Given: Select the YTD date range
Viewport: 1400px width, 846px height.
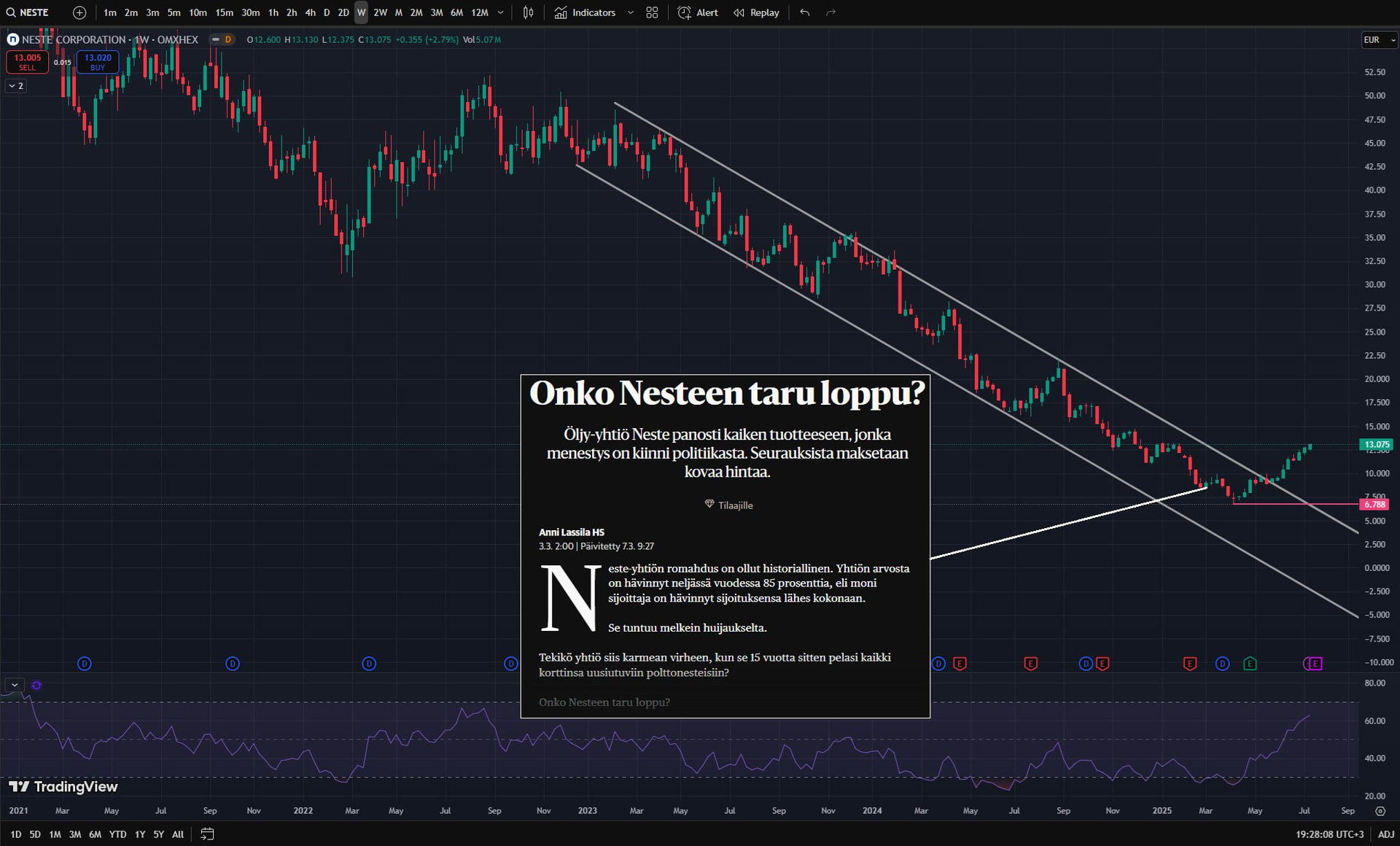Looking at the screenshot, I should tap(117, 834).
